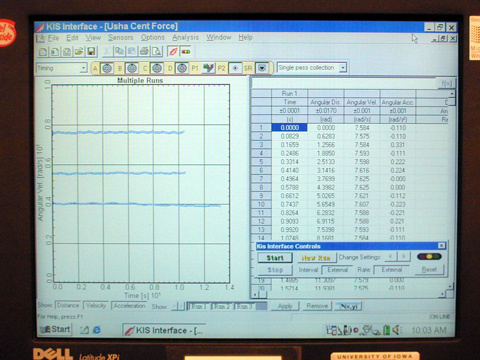
Task: Click the P1 port sensor icon
Action: (x=209, y=68)
